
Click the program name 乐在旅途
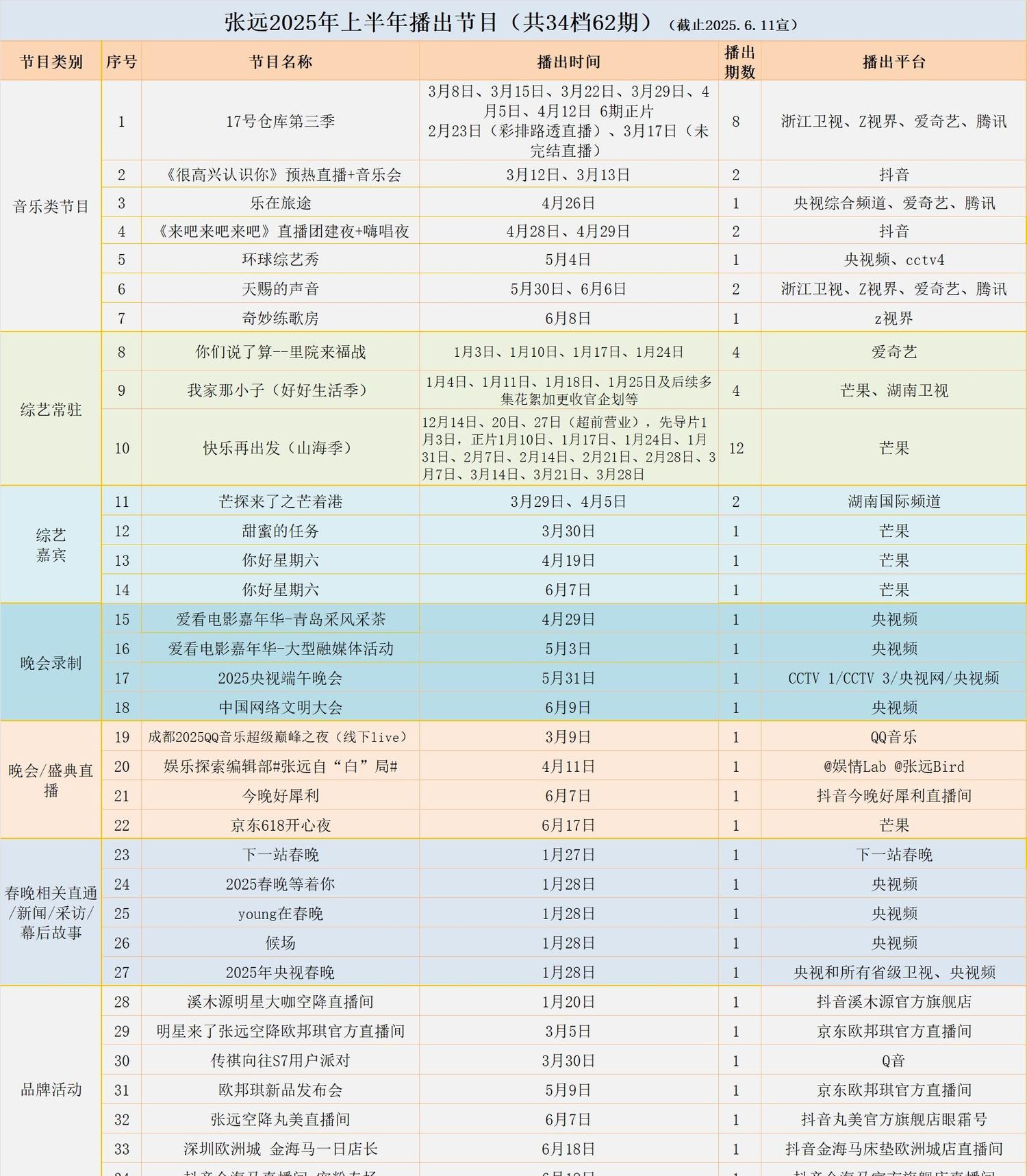pos(281,203)
